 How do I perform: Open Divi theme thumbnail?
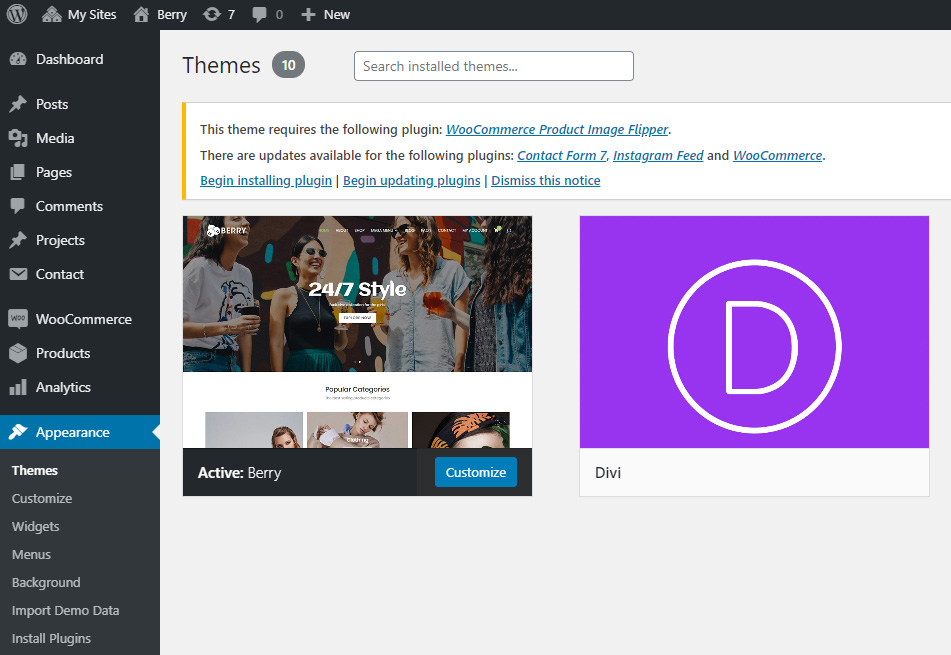(x=754, y=332)
